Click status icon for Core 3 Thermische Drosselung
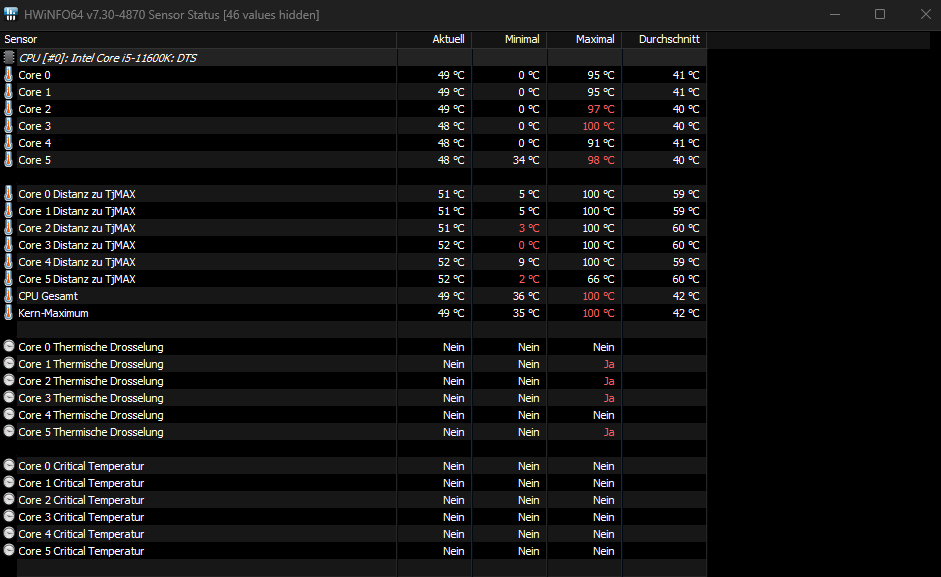This screenshot has width=941, height=577. (9, 397)
